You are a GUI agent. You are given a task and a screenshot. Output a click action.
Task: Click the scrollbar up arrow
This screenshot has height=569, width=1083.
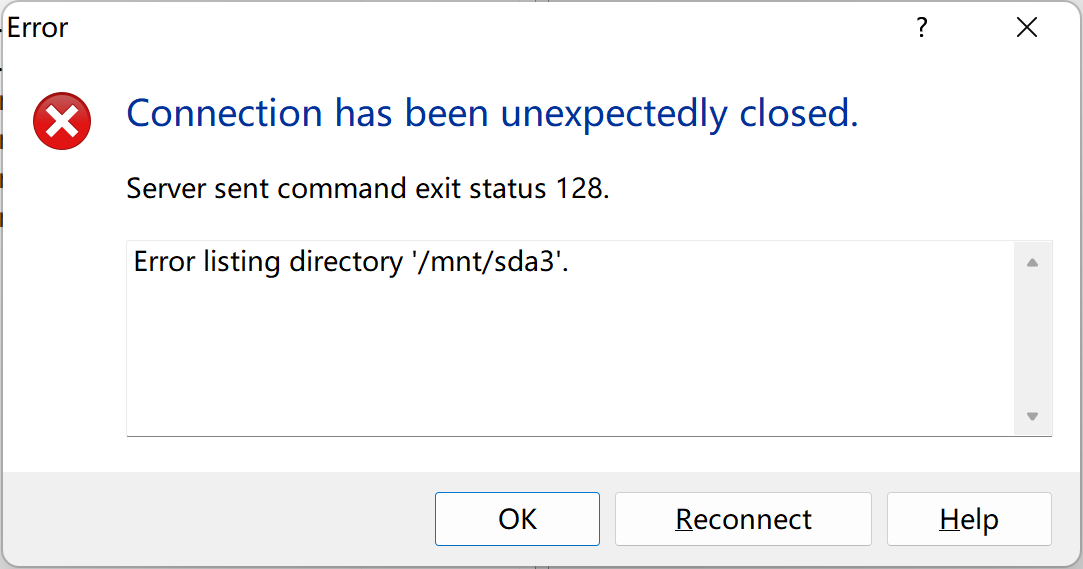click(1033, 262)
